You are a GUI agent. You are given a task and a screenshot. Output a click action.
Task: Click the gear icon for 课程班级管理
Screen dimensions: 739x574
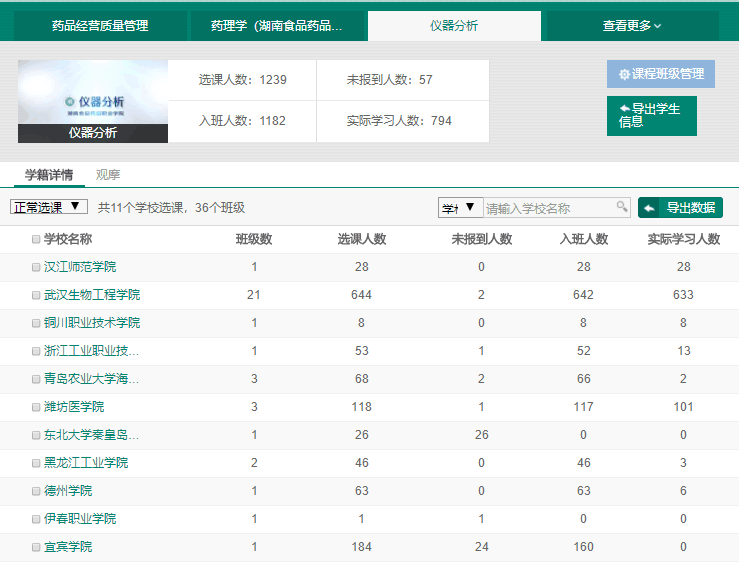tap(624, 74)
